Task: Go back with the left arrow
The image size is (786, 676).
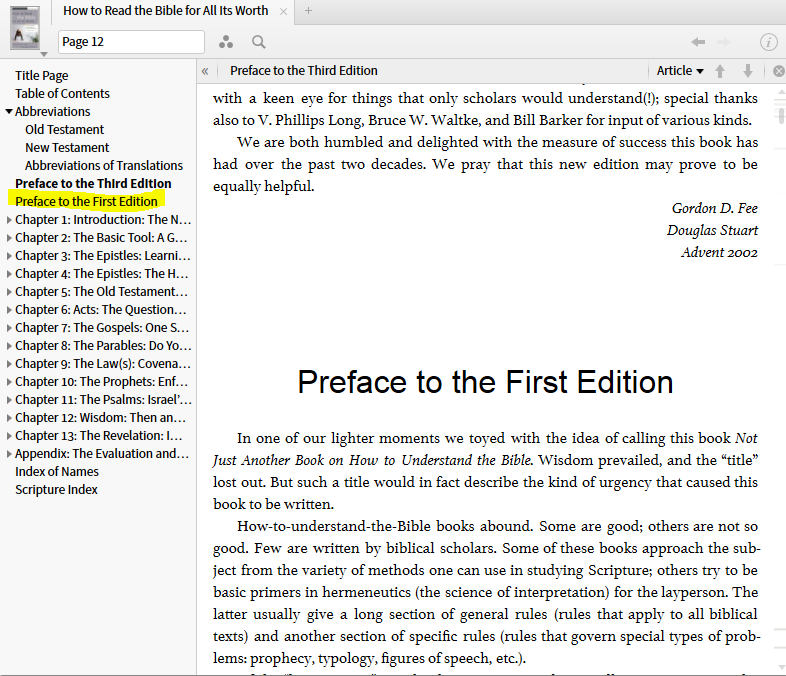Action: [x=698, y=42]
